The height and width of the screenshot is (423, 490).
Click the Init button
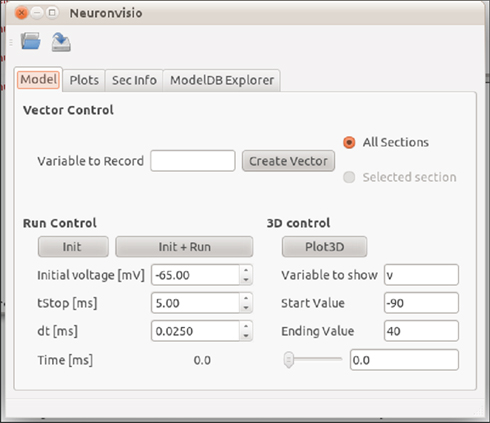coord(73,247)
